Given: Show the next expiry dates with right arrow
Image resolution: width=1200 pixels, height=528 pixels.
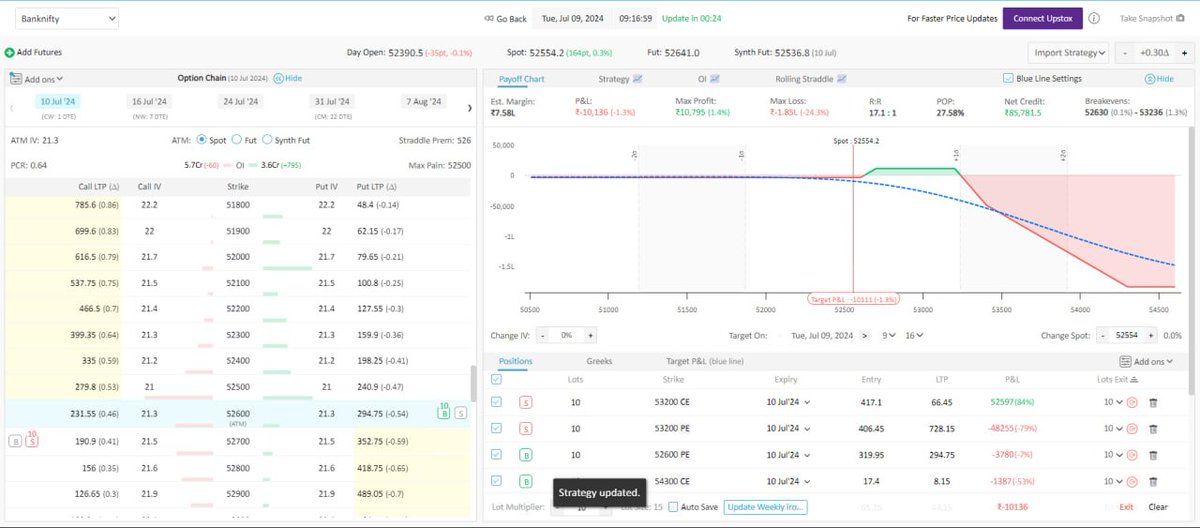Looking at the screenshot, I should 470,107.
